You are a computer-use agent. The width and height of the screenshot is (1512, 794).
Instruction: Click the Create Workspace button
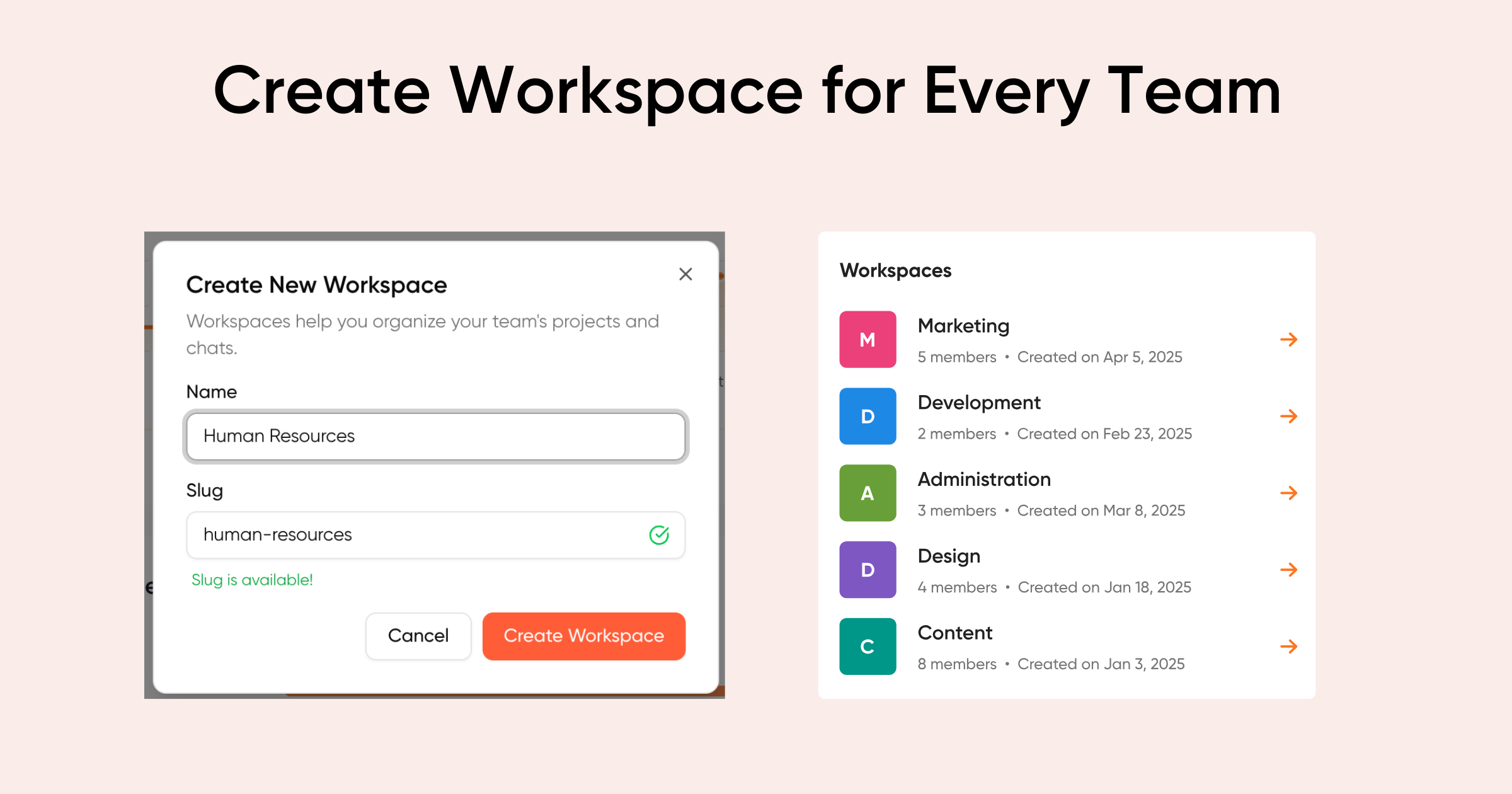[x=583, y=636]
